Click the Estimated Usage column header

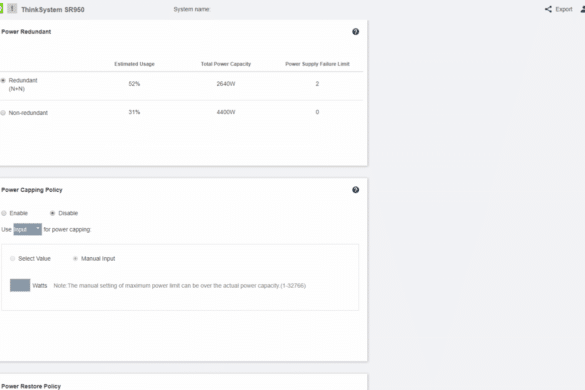(134, 64)
